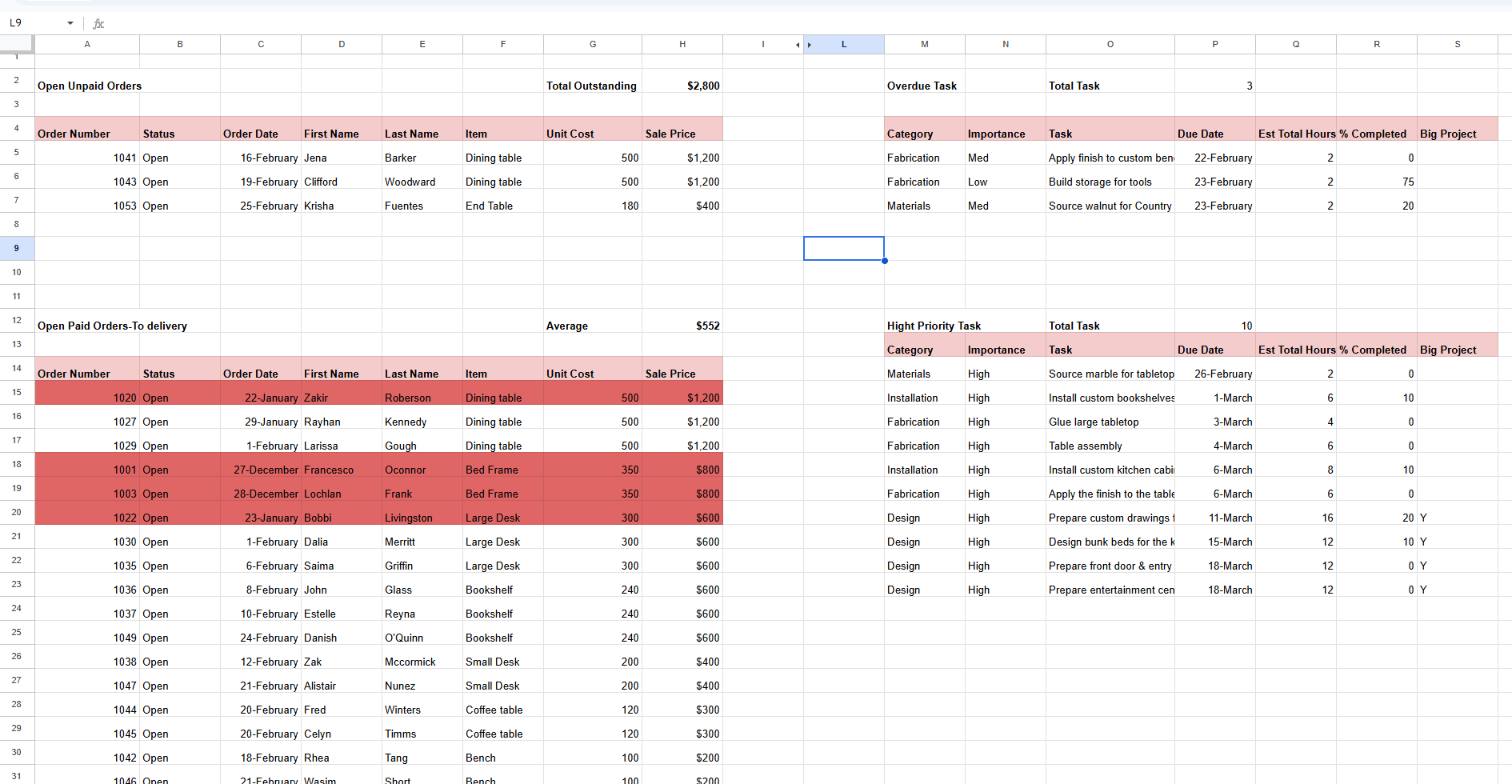The width and height of the screenshot is (1512, 784).
Task: Click Total Task value 10 cell
Action: 1215,321
